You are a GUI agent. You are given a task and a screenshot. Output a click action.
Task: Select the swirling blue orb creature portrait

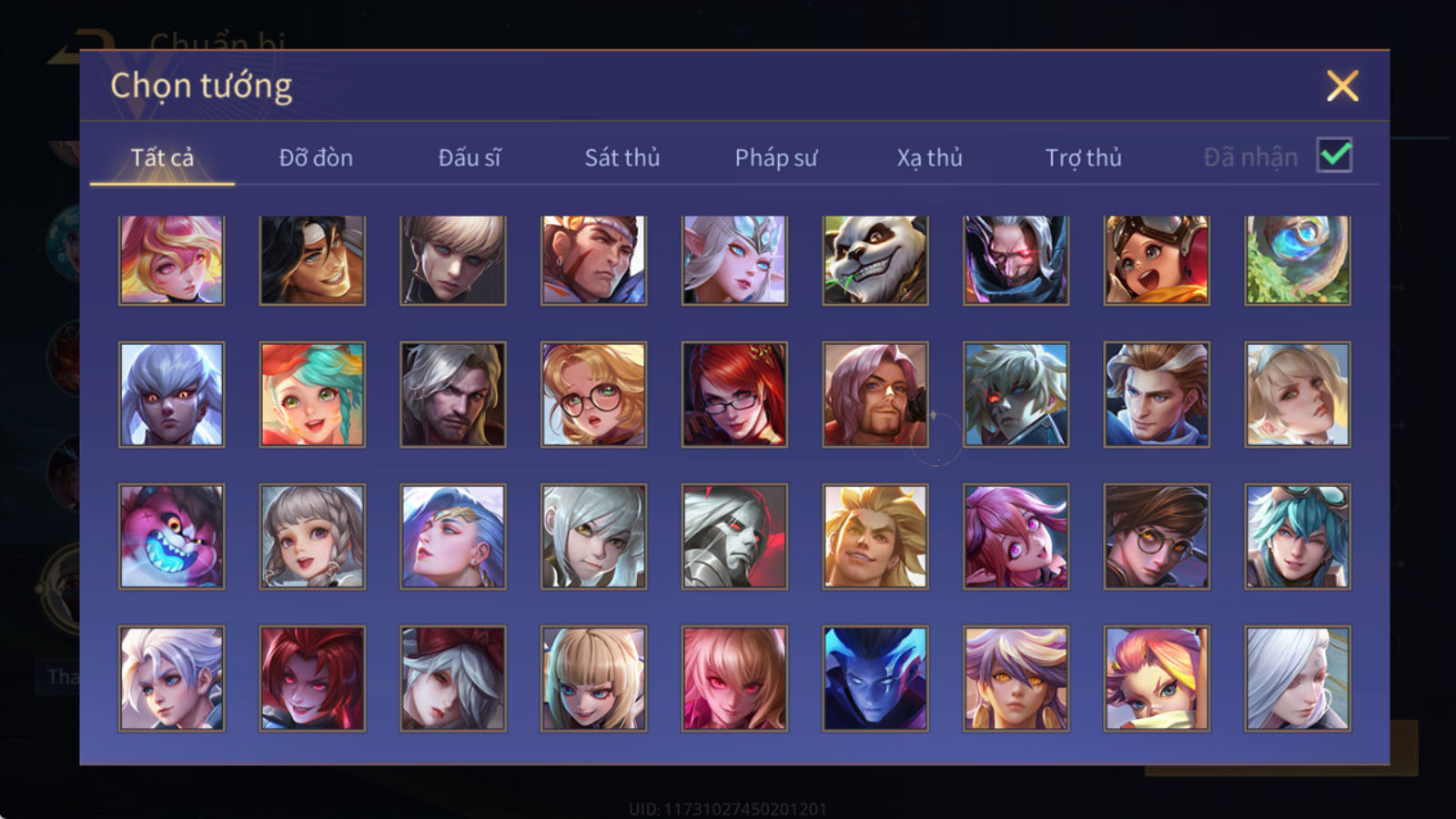(1298, 259)
